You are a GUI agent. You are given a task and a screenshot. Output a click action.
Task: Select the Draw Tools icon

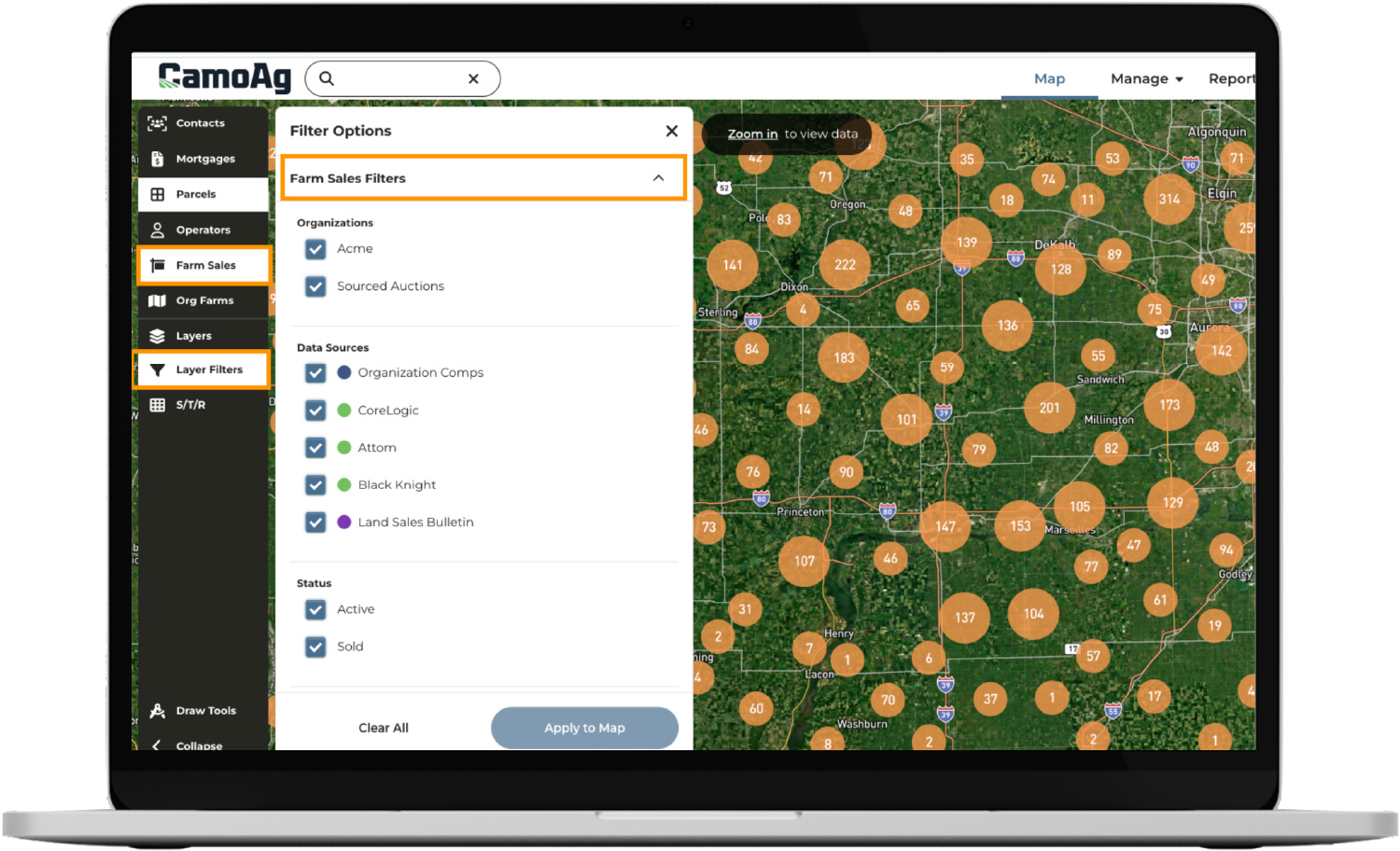pyautogui.click(x=157, y=711)
